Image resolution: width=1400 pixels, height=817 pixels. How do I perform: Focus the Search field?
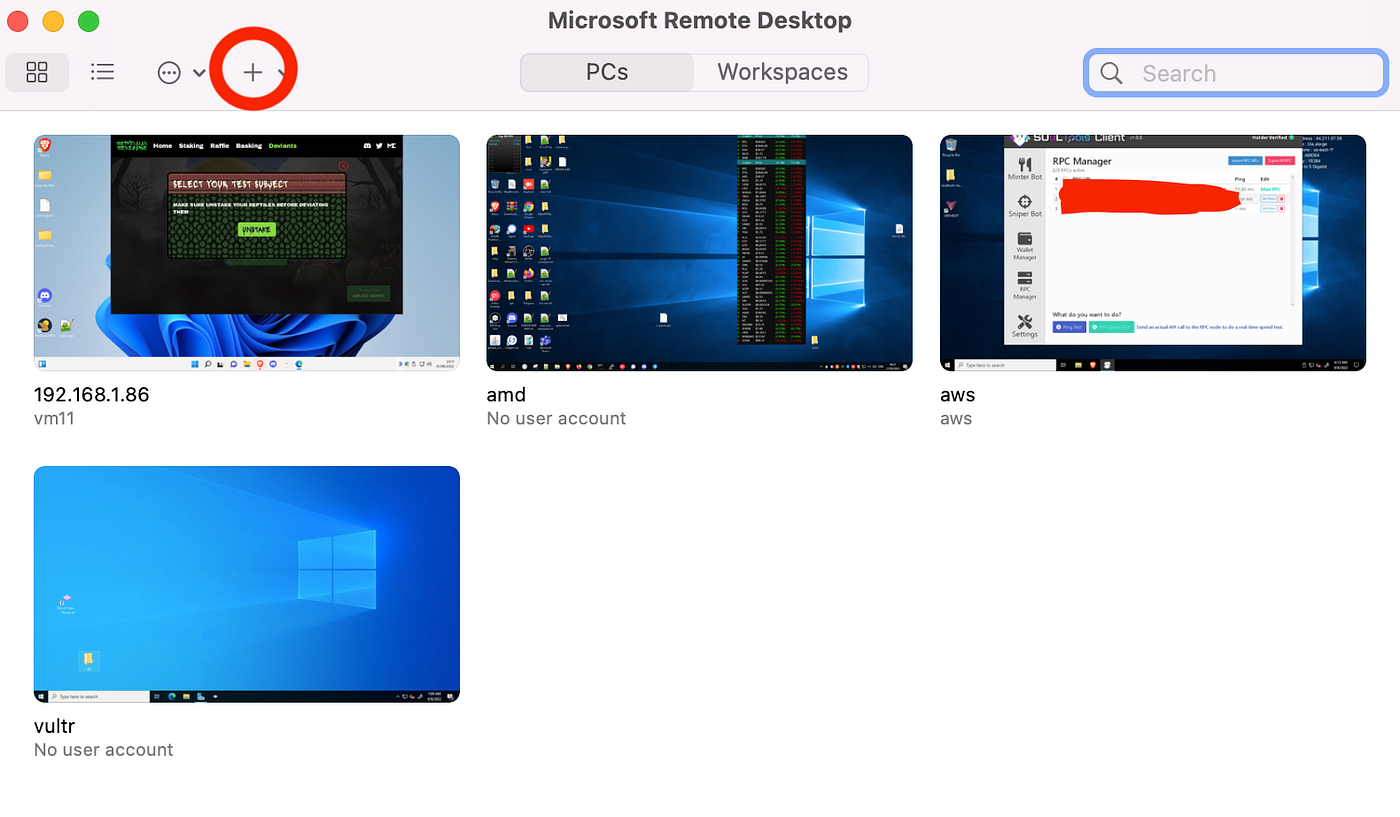coord(1236,73)
